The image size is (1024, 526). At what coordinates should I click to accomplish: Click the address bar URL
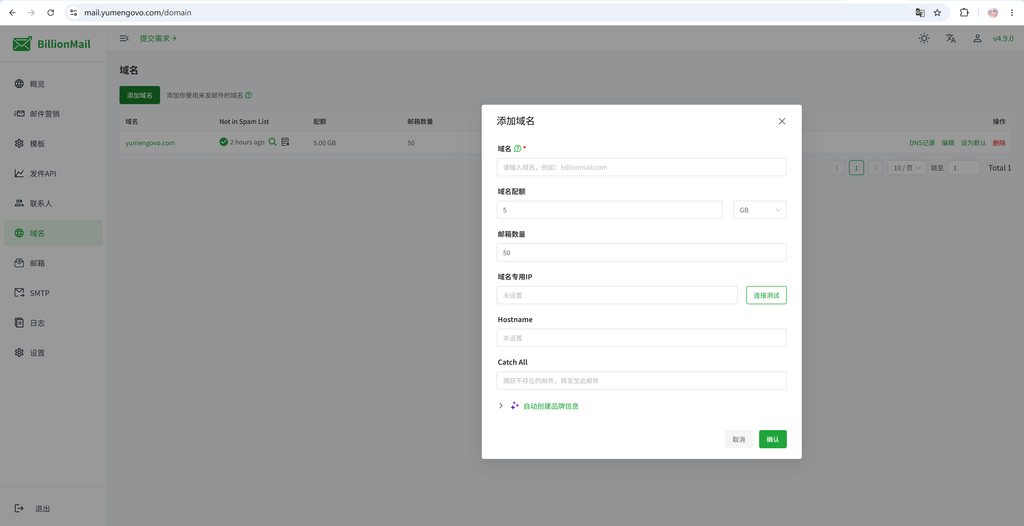[x=138, y=12]
